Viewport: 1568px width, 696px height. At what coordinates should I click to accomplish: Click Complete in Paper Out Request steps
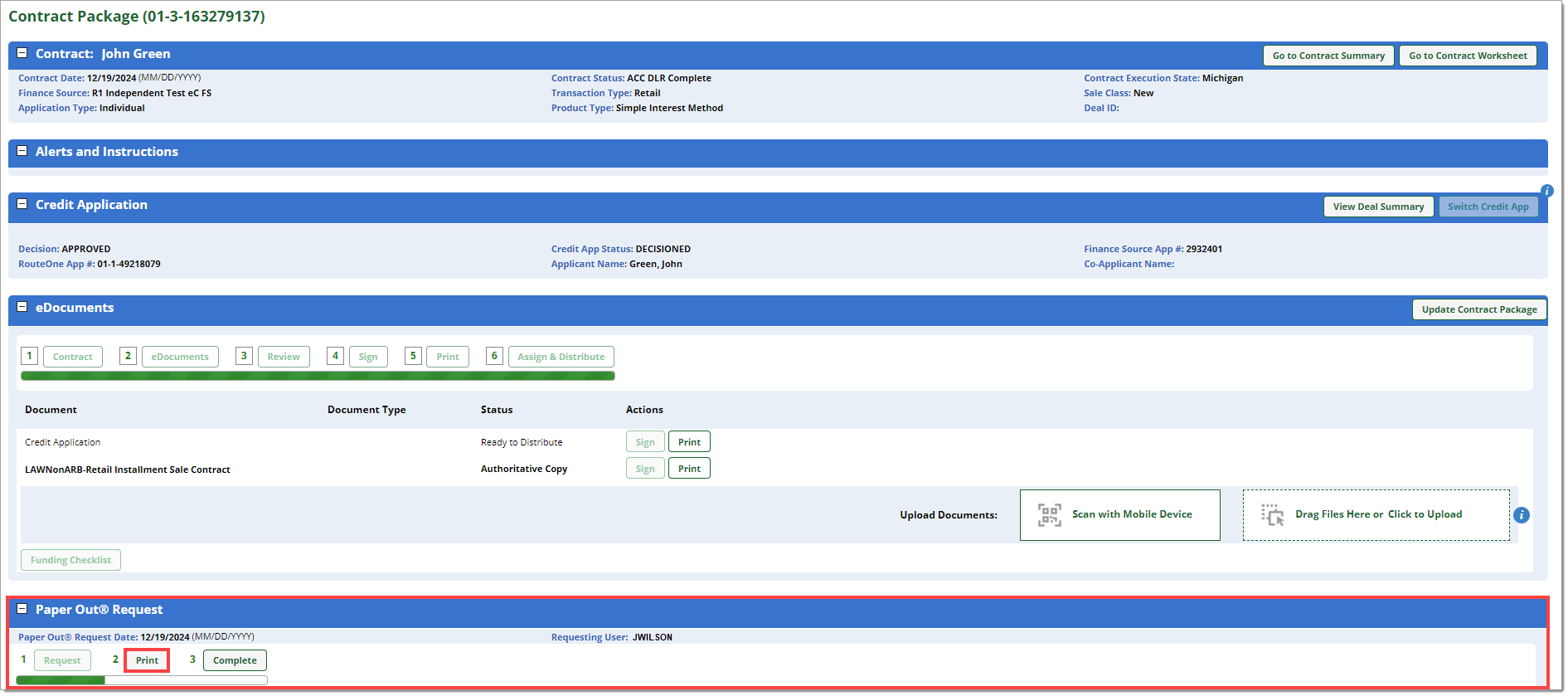(235, 660)
